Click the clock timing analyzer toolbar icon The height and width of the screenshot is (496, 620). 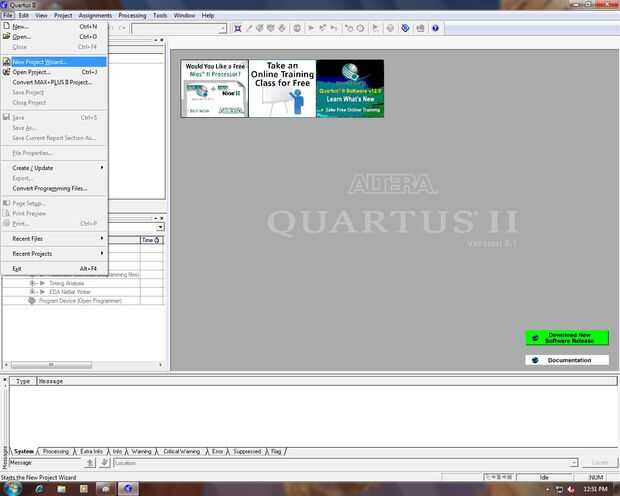click(x=360, y=28)
